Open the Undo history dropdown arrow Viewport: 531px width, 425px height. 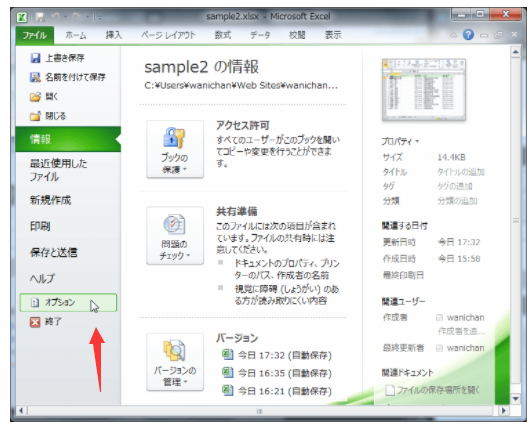point(65,17)
